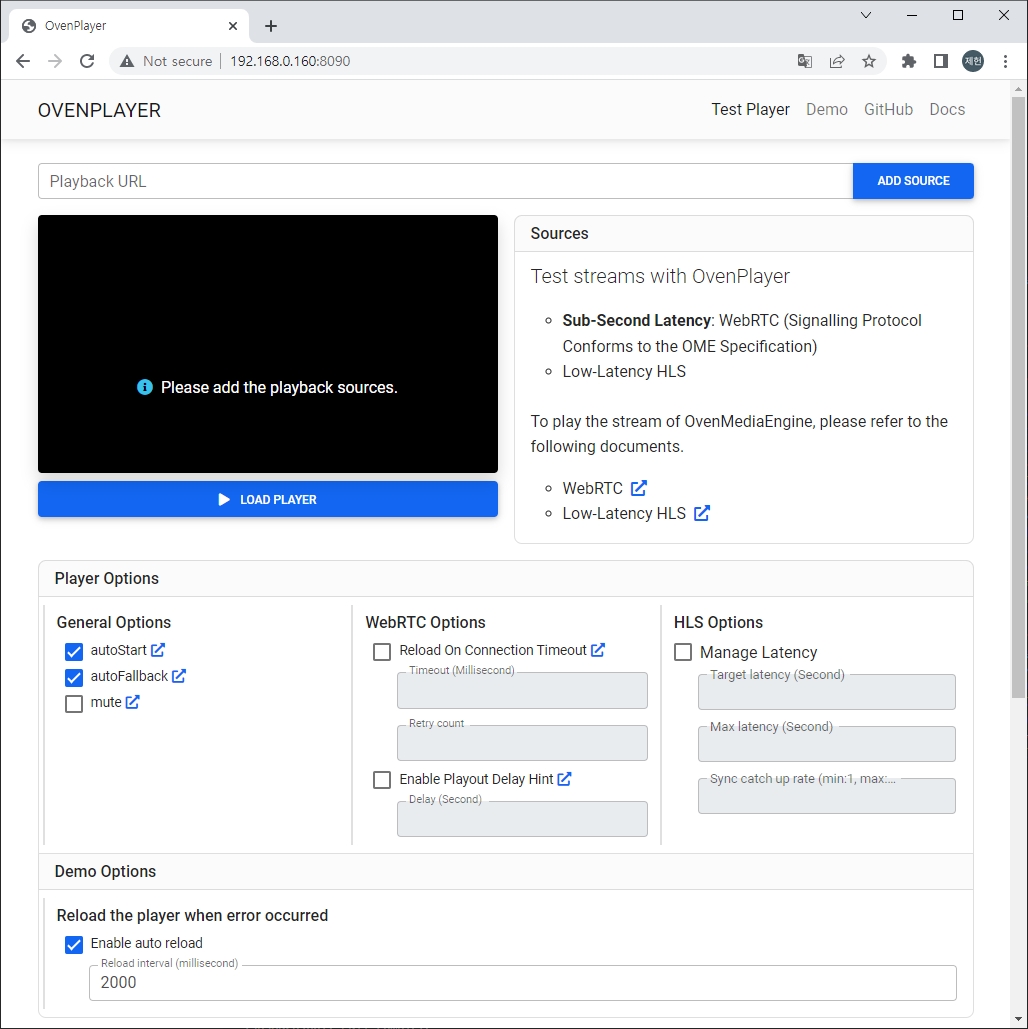Screen dimensions: 1028x1029
Task: Open Chrome's three-dot menu
Action: point(1005,61)
